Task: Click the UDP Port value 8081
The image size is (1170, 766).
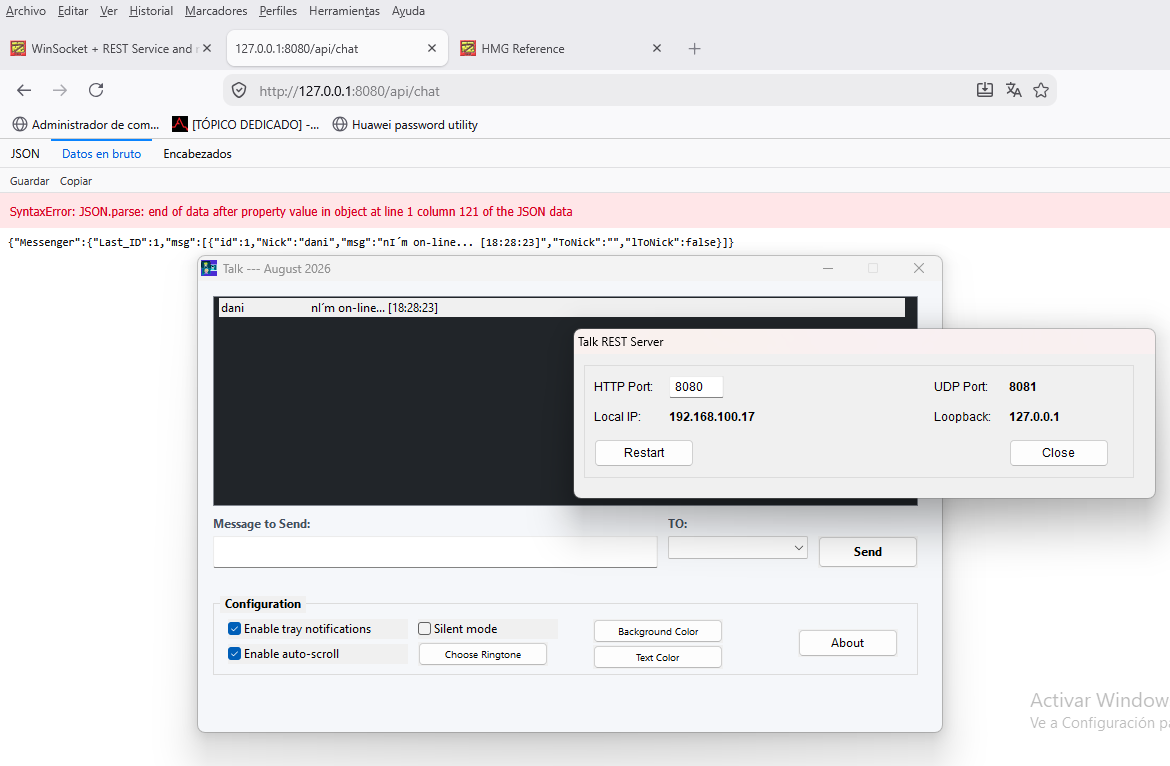Action: (x=1022, y=386)
